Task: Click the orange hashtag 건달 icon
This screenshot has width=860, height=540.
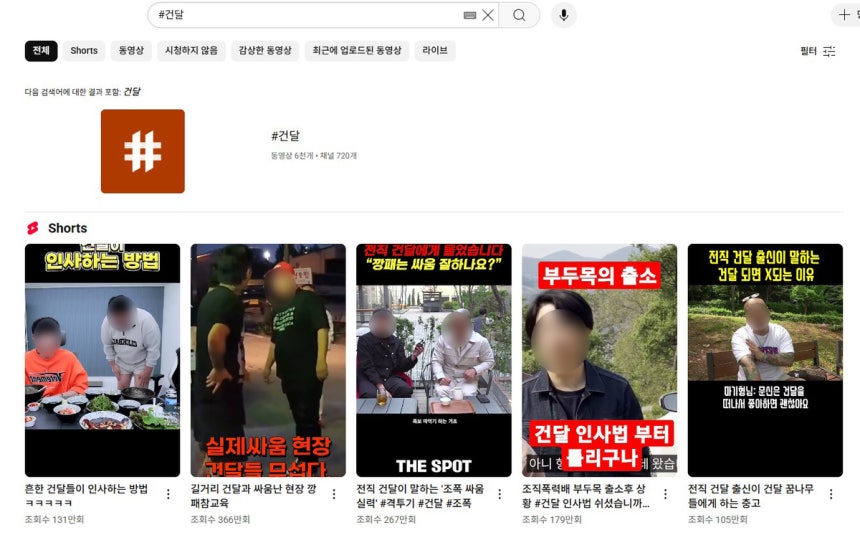Action: 142,151
